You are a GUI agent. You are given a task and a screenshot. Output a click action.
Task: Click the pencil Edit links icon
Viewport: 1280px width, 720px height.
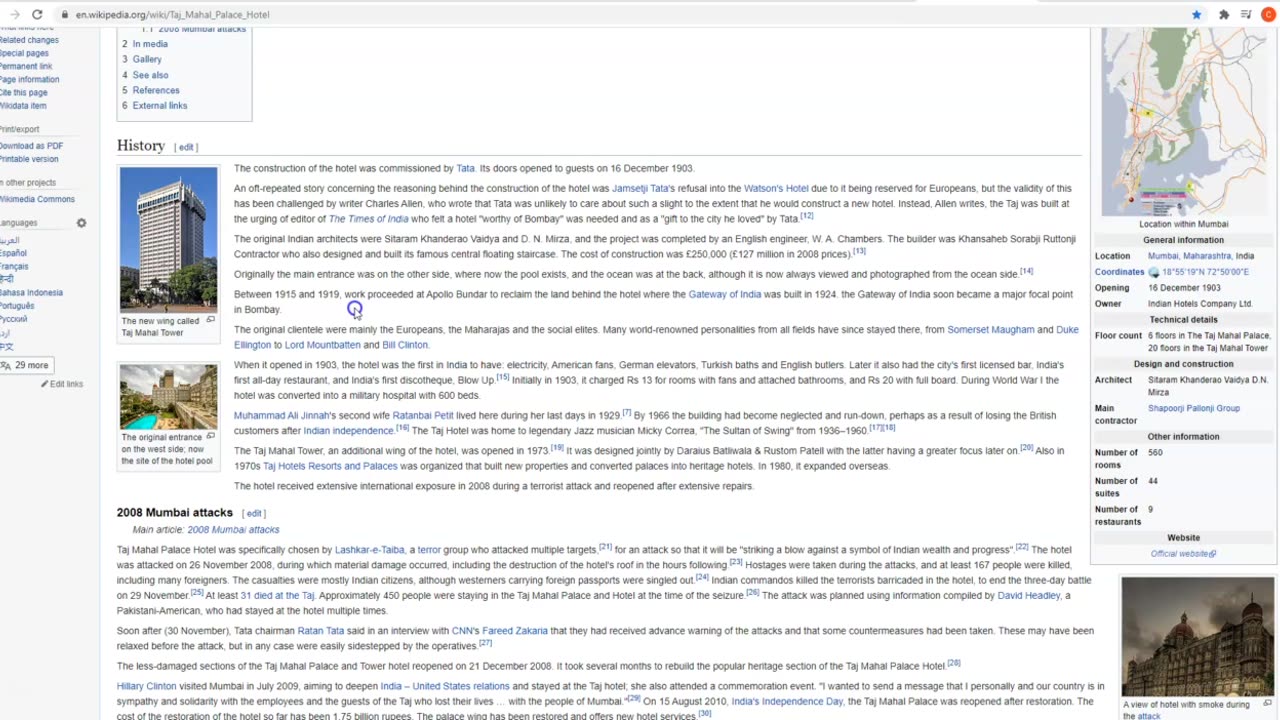click(x=44, y=384)
